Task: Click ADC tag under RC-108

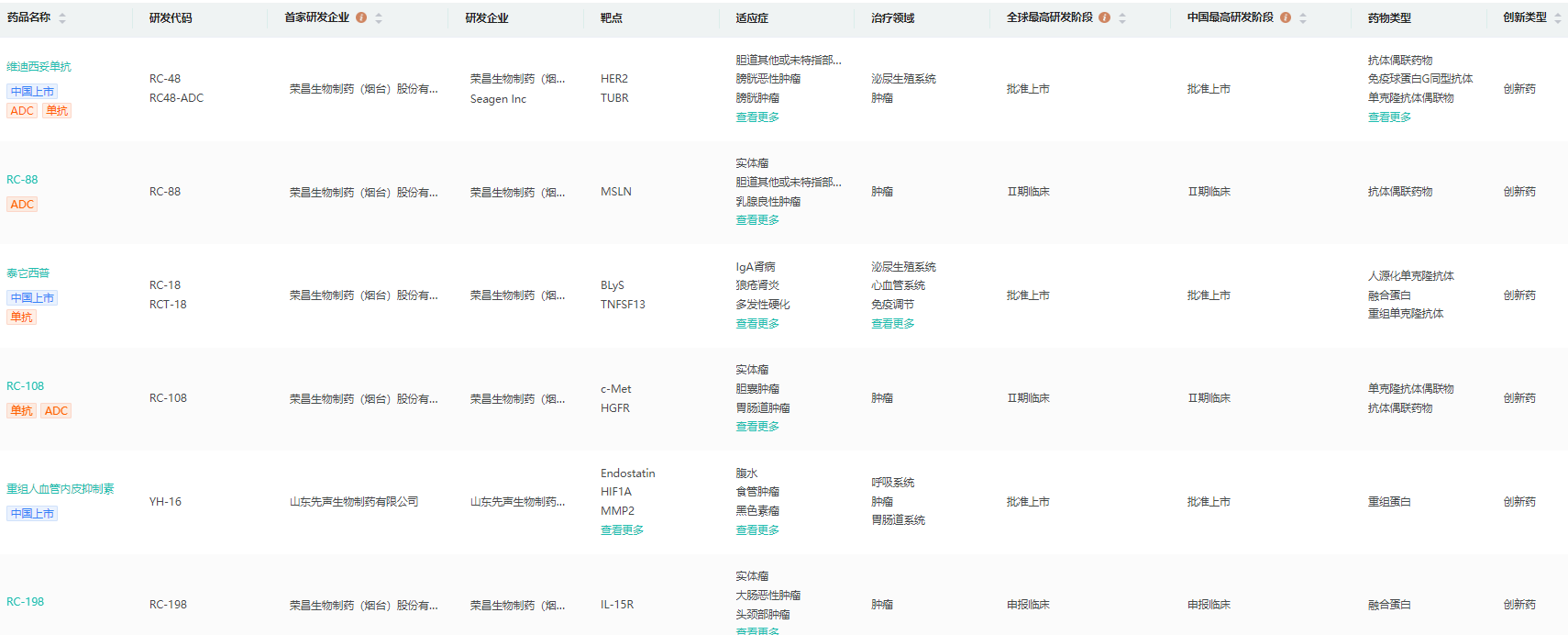Action: (x=56, y=410)
